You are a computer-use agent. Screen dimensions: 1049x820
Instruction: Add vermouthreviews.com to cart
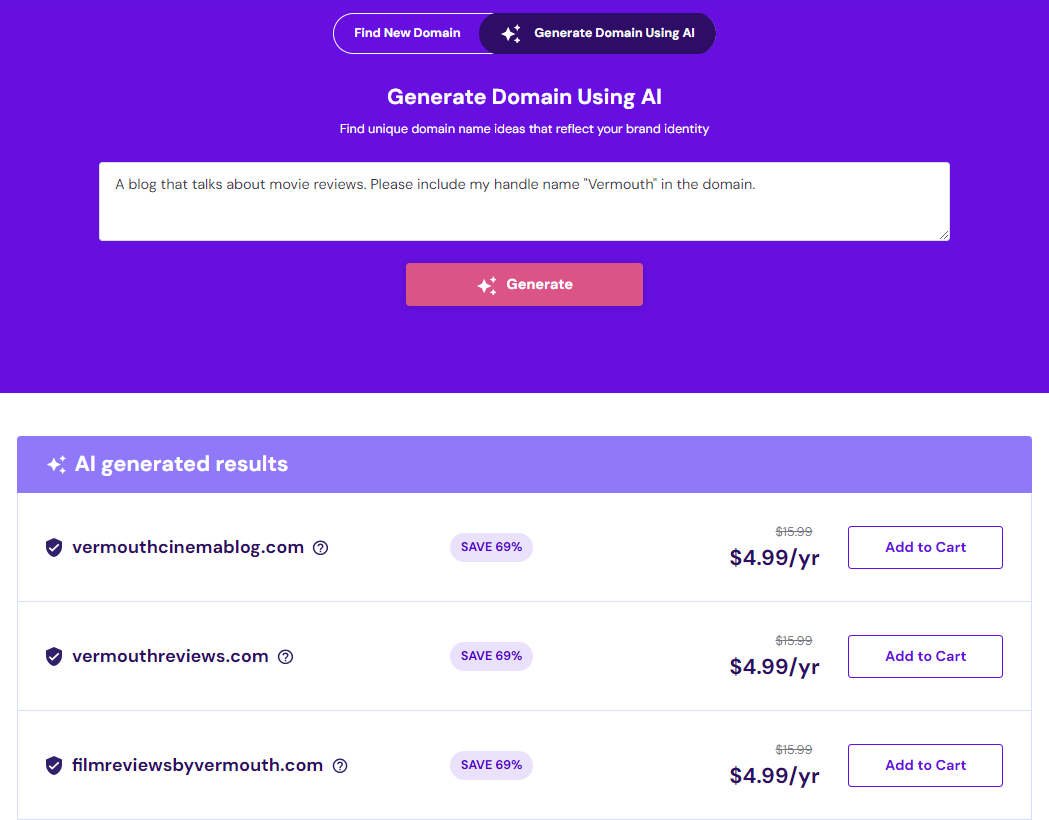[x=925, y=656]
